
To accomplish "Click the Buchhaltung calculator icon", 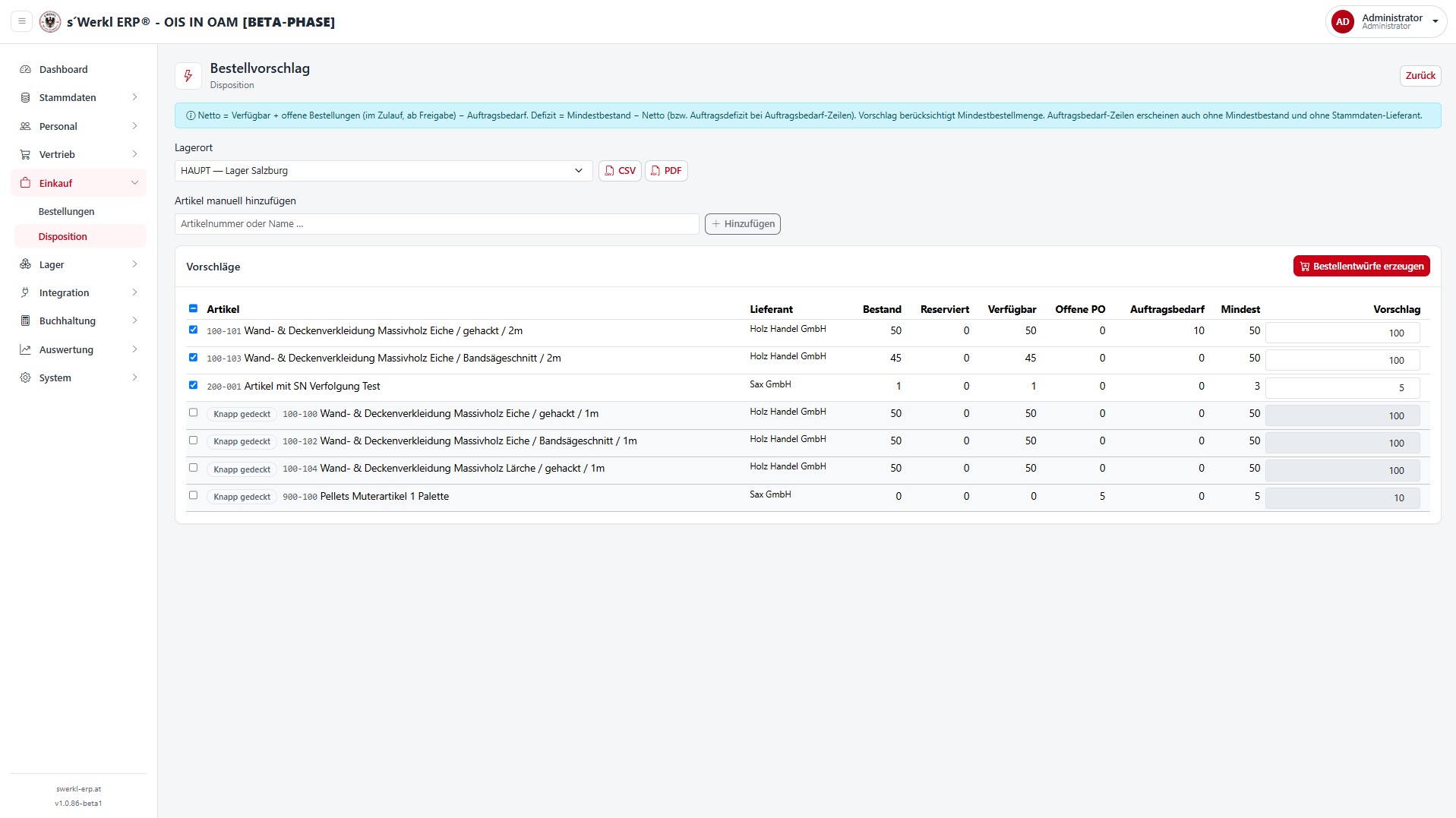I will [x=25, y=321].
